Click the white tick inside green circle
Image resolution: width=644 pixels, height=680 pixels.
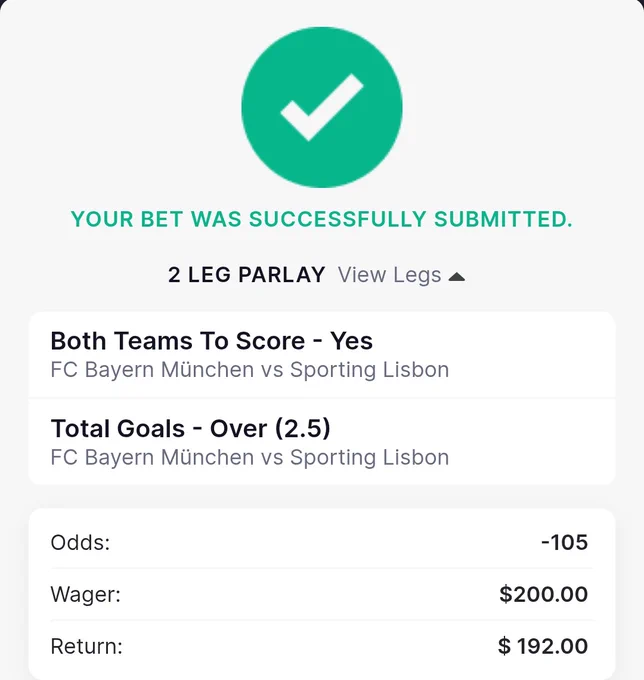tap(321, 108)
